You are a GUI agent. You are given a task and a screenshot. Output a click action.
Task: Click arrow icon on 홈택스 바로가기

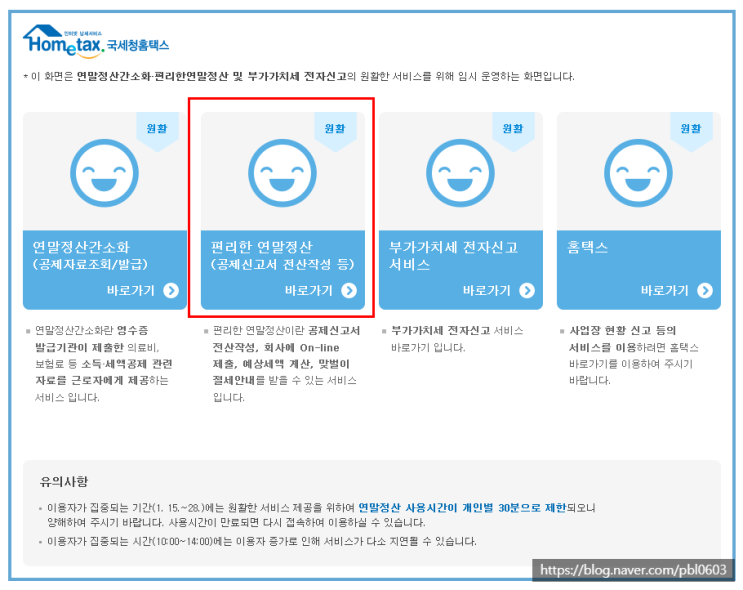click(x=705, y=290)
